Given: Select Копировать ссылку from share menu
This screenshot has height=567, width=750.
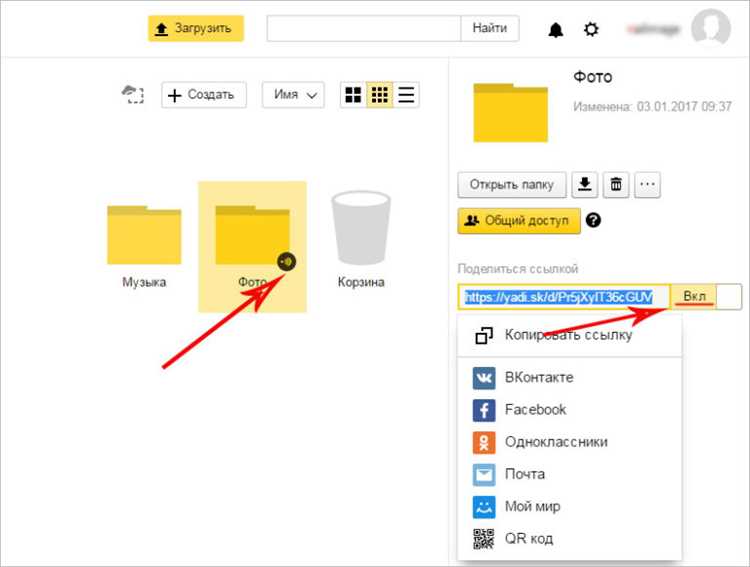Looking at the screenshot, I should pos(568,335).
